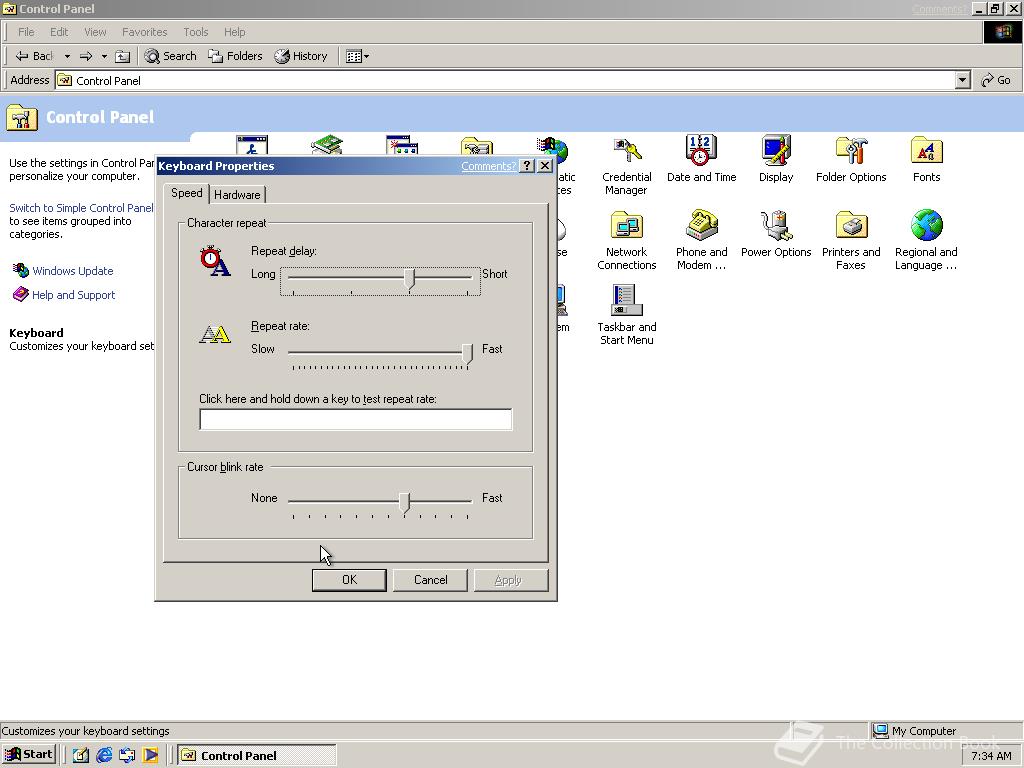The image size is (1024, 768).
Task: Open the Network Connections icon
Action: coord(626,240)
